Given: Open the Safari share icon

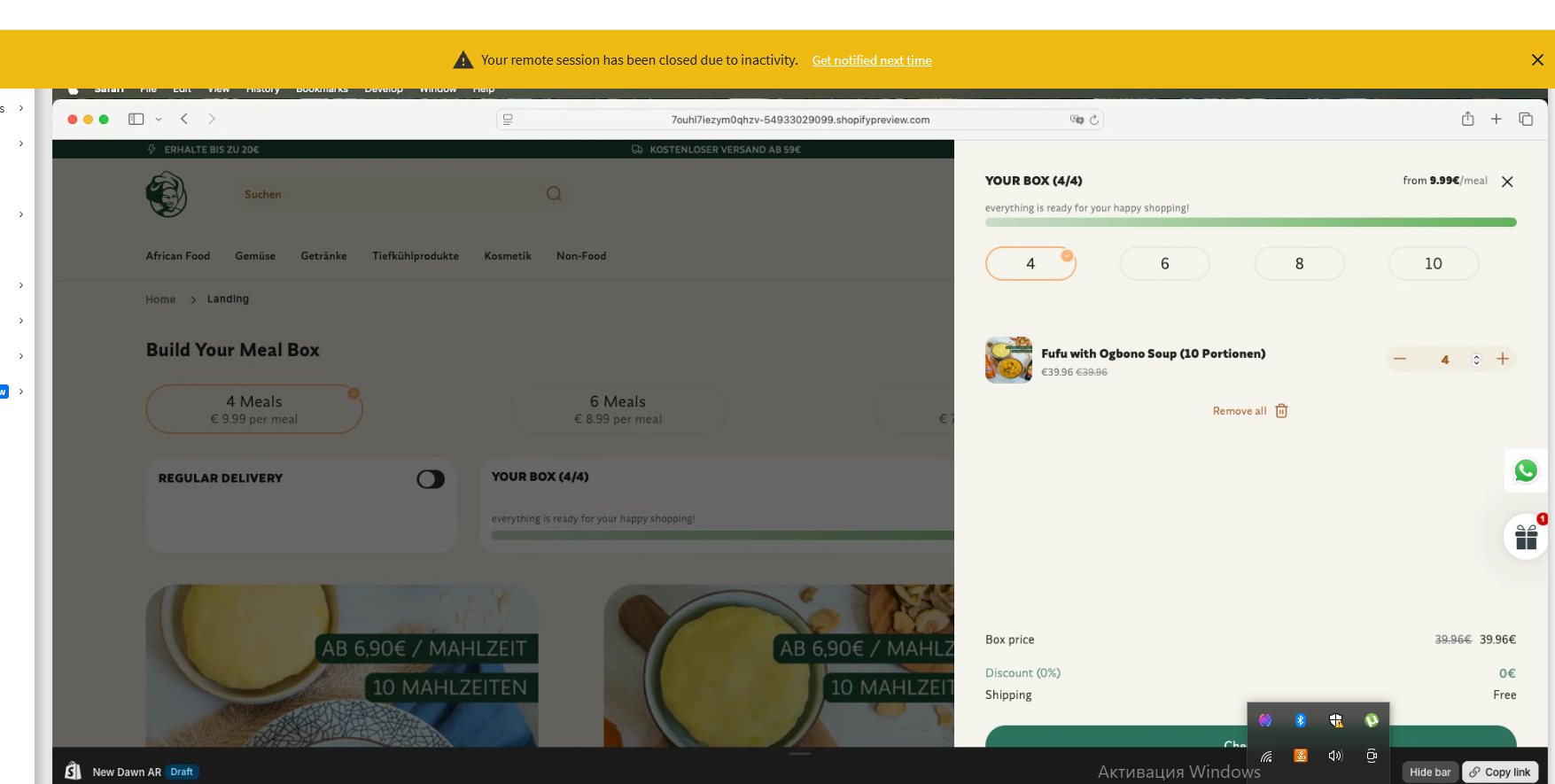Looking at the screenshot, I should coord(1468,119).
